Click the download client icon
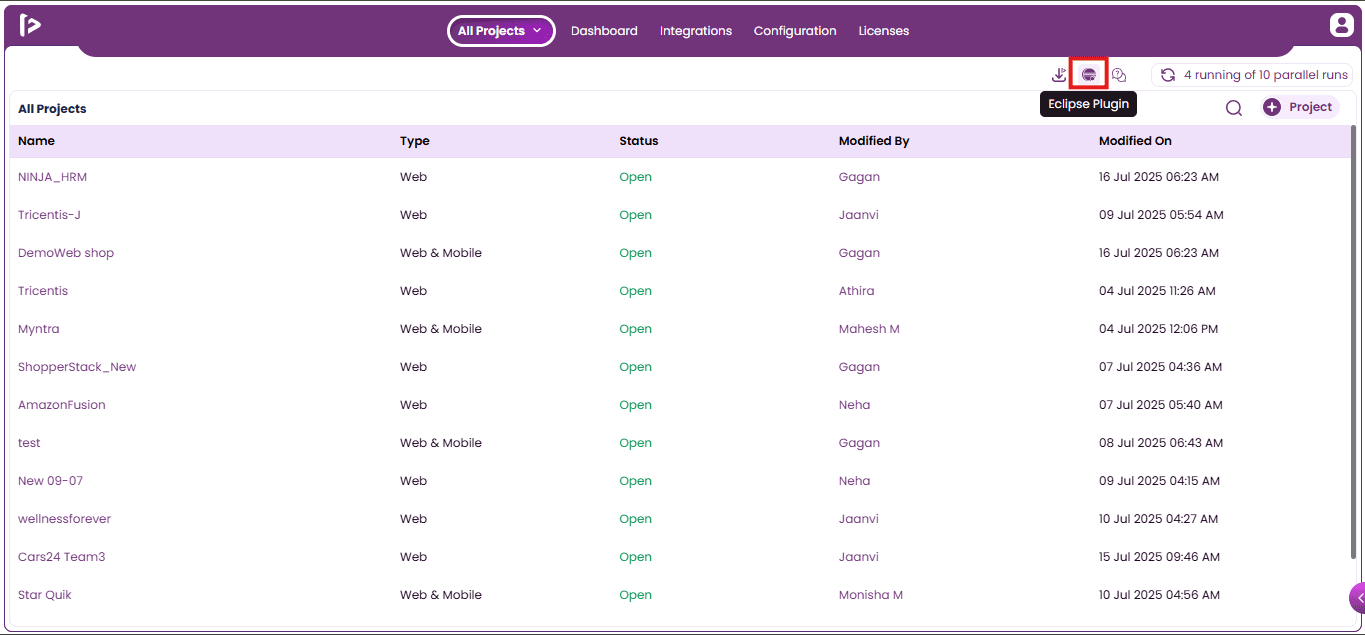The width and height of the screenshot is (1365, 635). (1060, 75)
